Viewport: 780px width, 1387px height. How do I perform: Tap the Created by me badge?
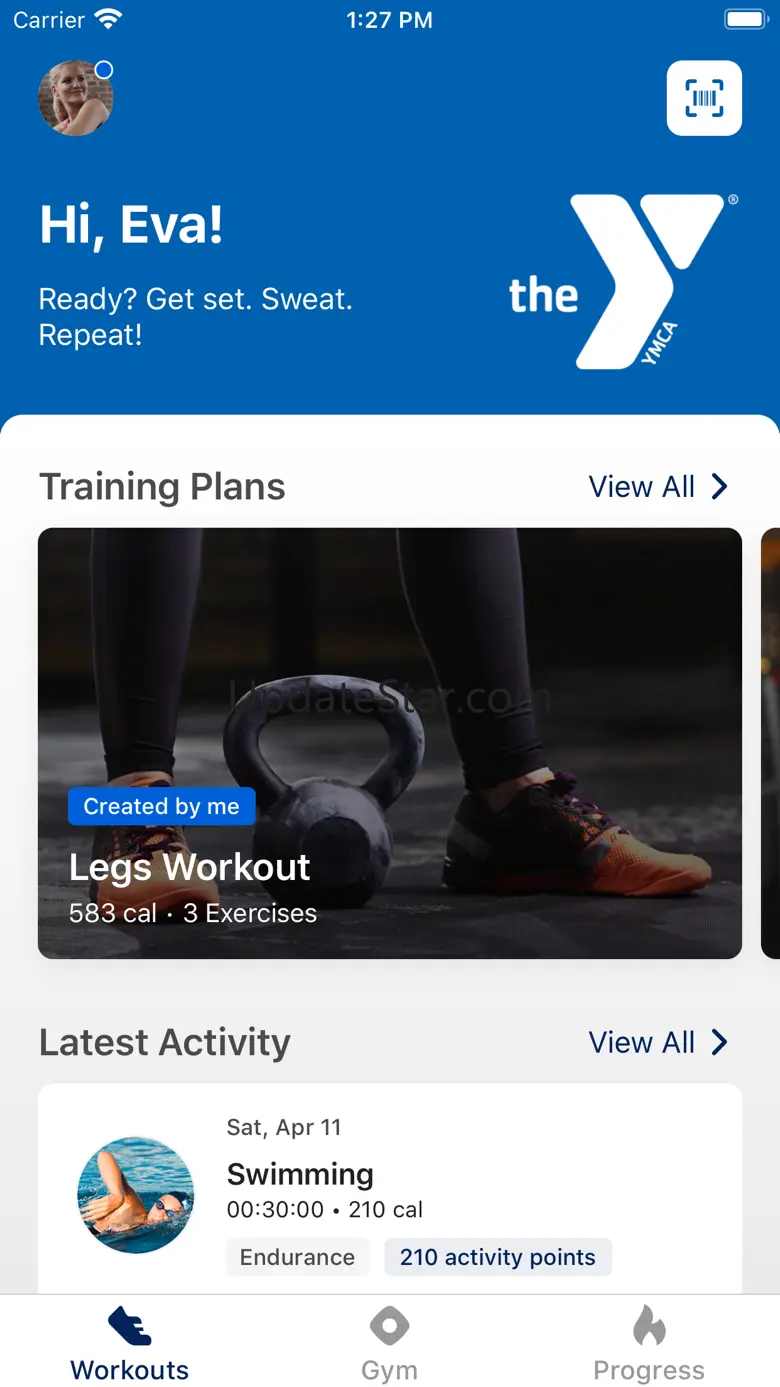coord(162,806)
